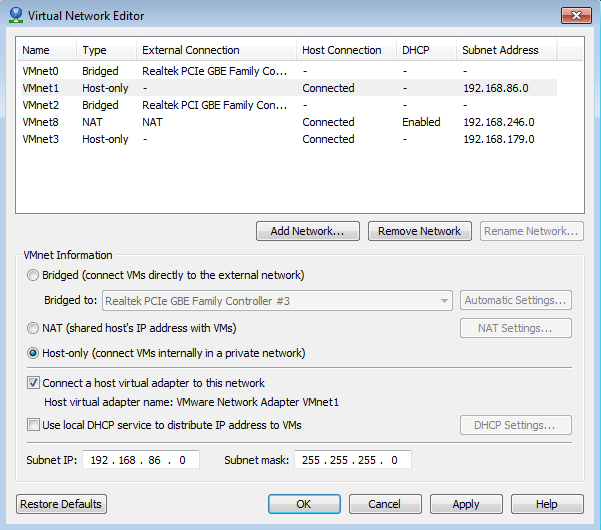
Task: Enable Use local DHCP service checkbox
Action: coord(35,425)
